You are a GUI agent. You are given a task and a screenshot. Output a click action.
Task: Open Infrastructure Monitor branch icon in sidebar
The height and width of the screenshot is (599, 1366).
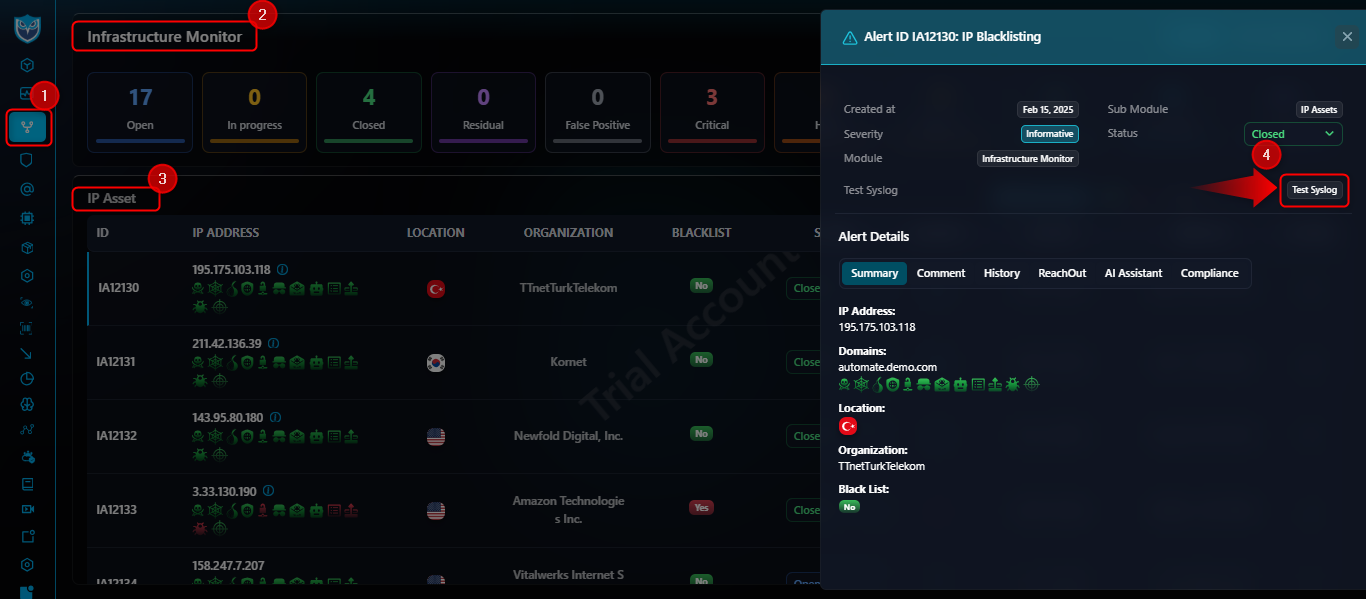(x=27, y=127)
